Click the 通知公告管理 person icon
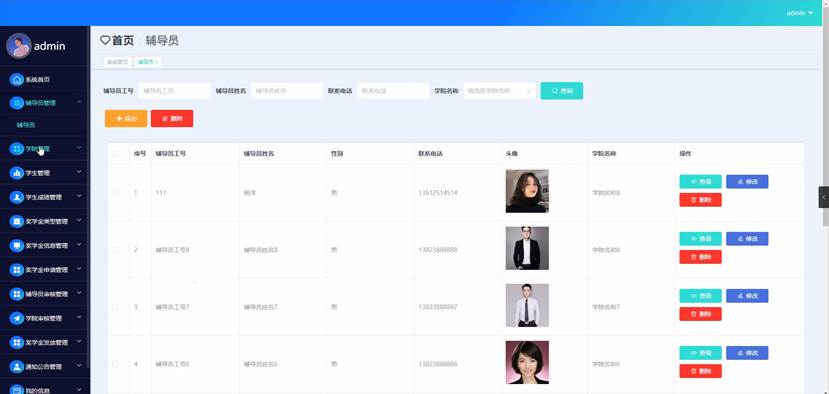This screenshot has width=829, height=394. [17, 366]
